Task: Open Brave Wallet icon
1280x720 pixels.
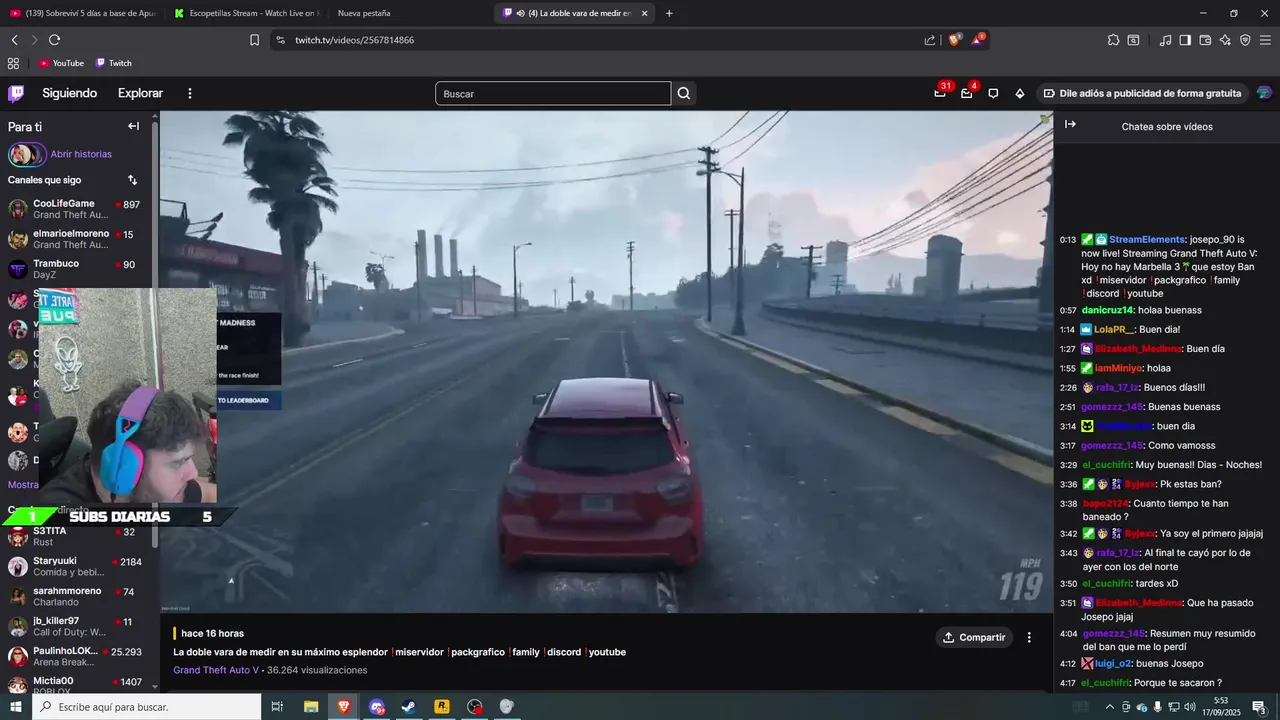Action: point(1205,40)
